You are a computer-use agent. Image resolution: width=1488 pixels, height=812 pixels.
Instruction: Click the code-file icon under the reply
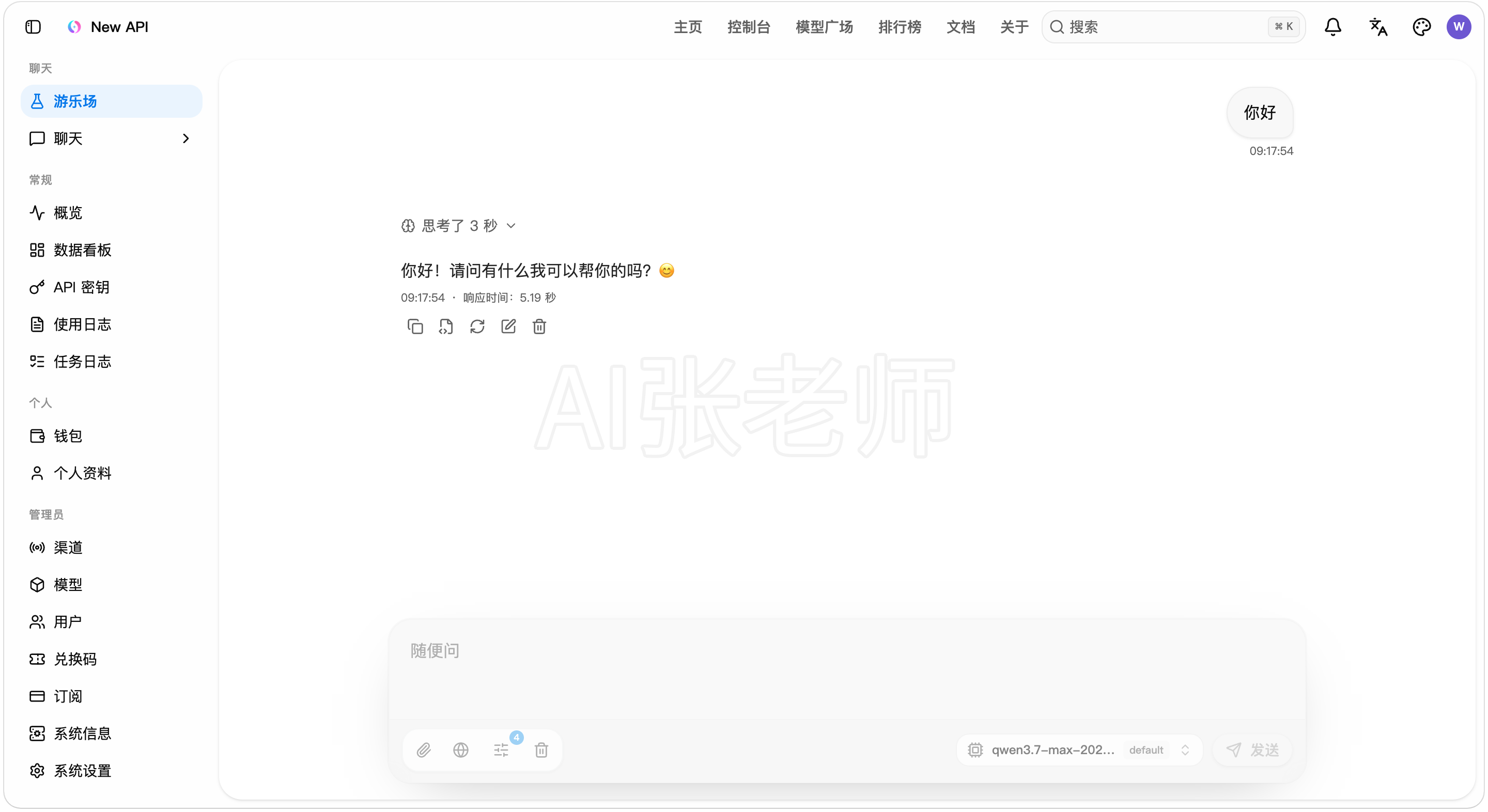[446, 327]
